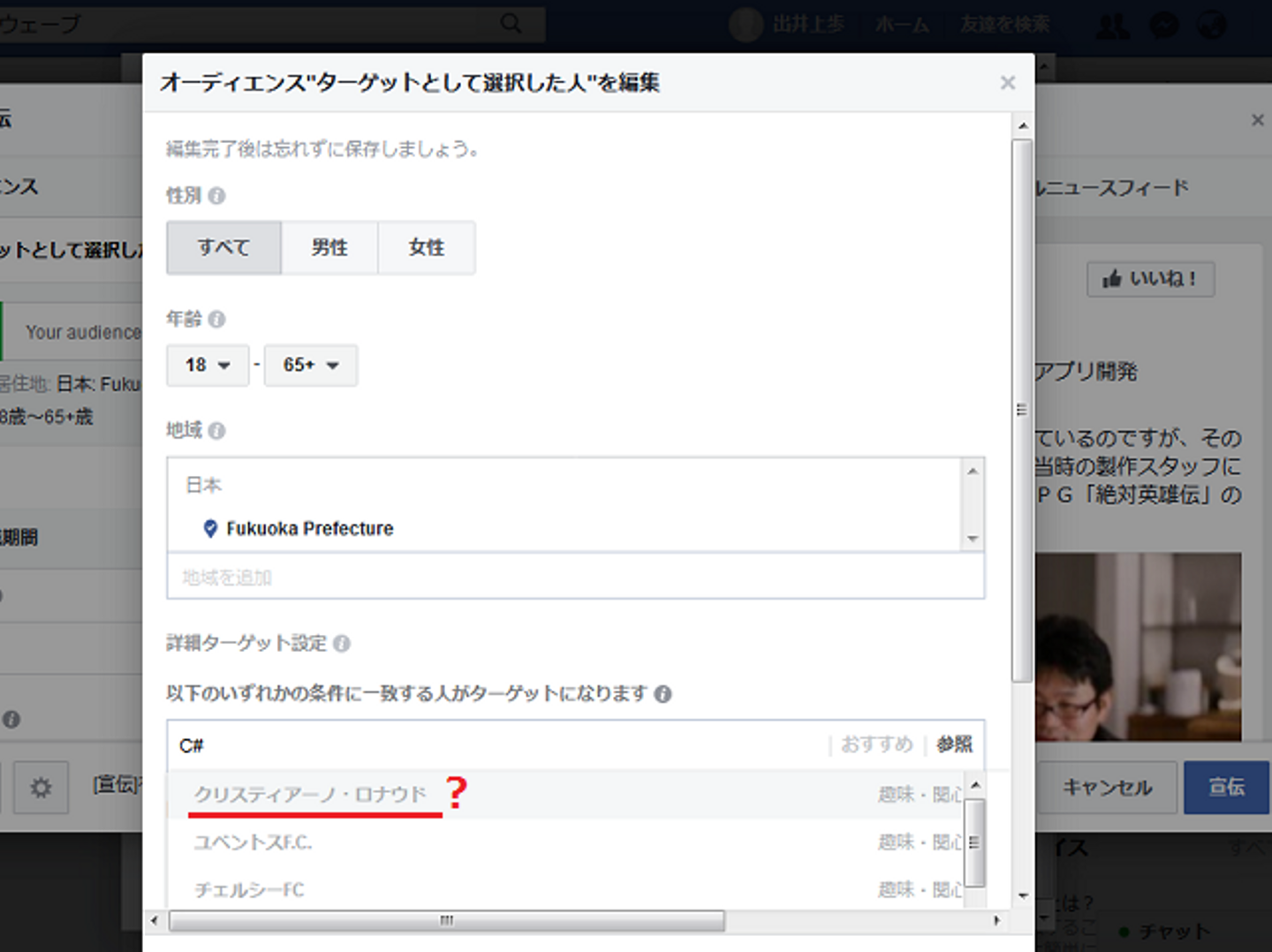Image resolution: width=1272 pixels, height=952 pixels.
Task: Click the info icon beside 地域
Action: coord(216,430)
